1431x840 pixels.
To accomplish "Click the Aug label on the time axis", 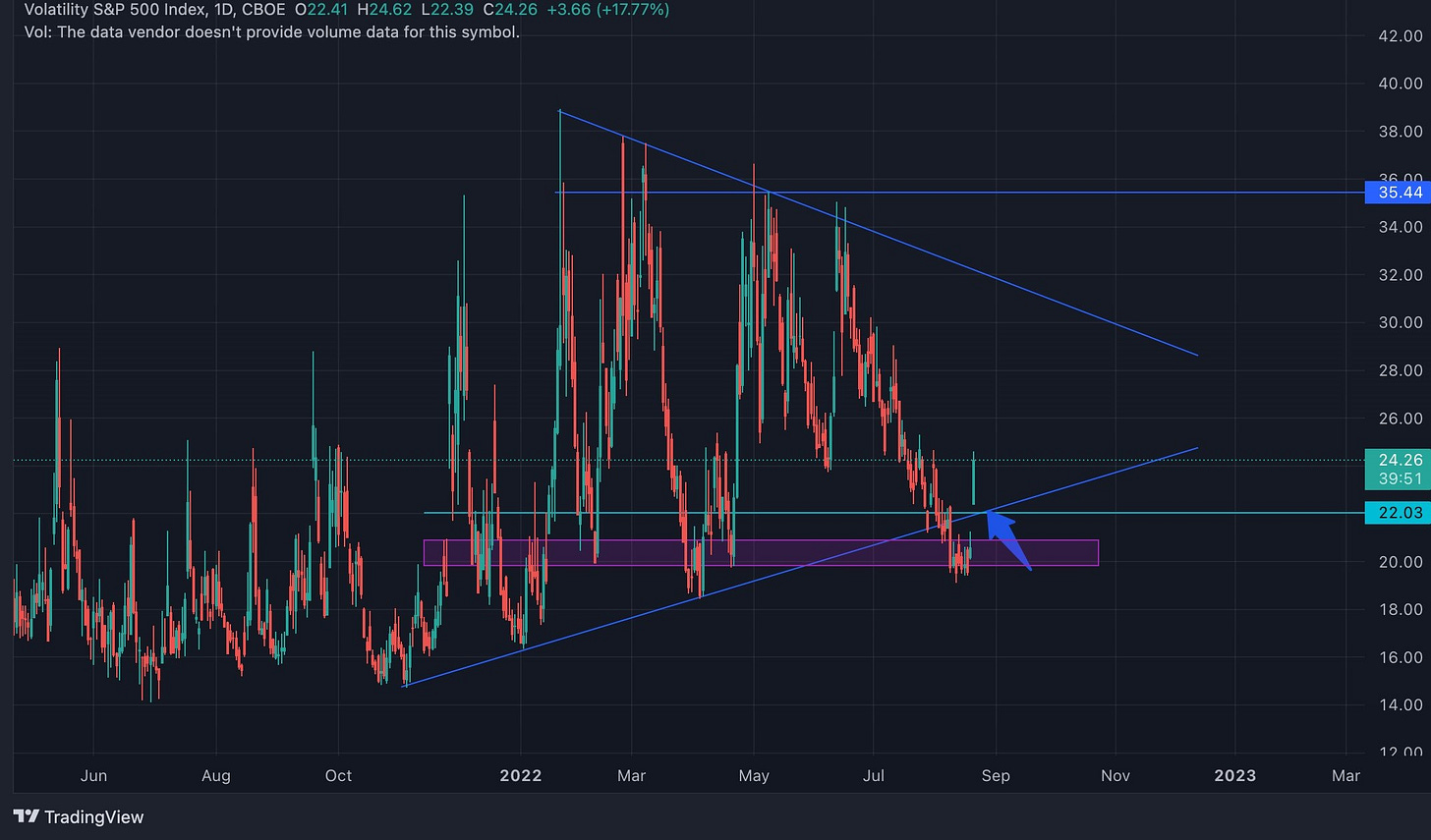I will (216, 776).
